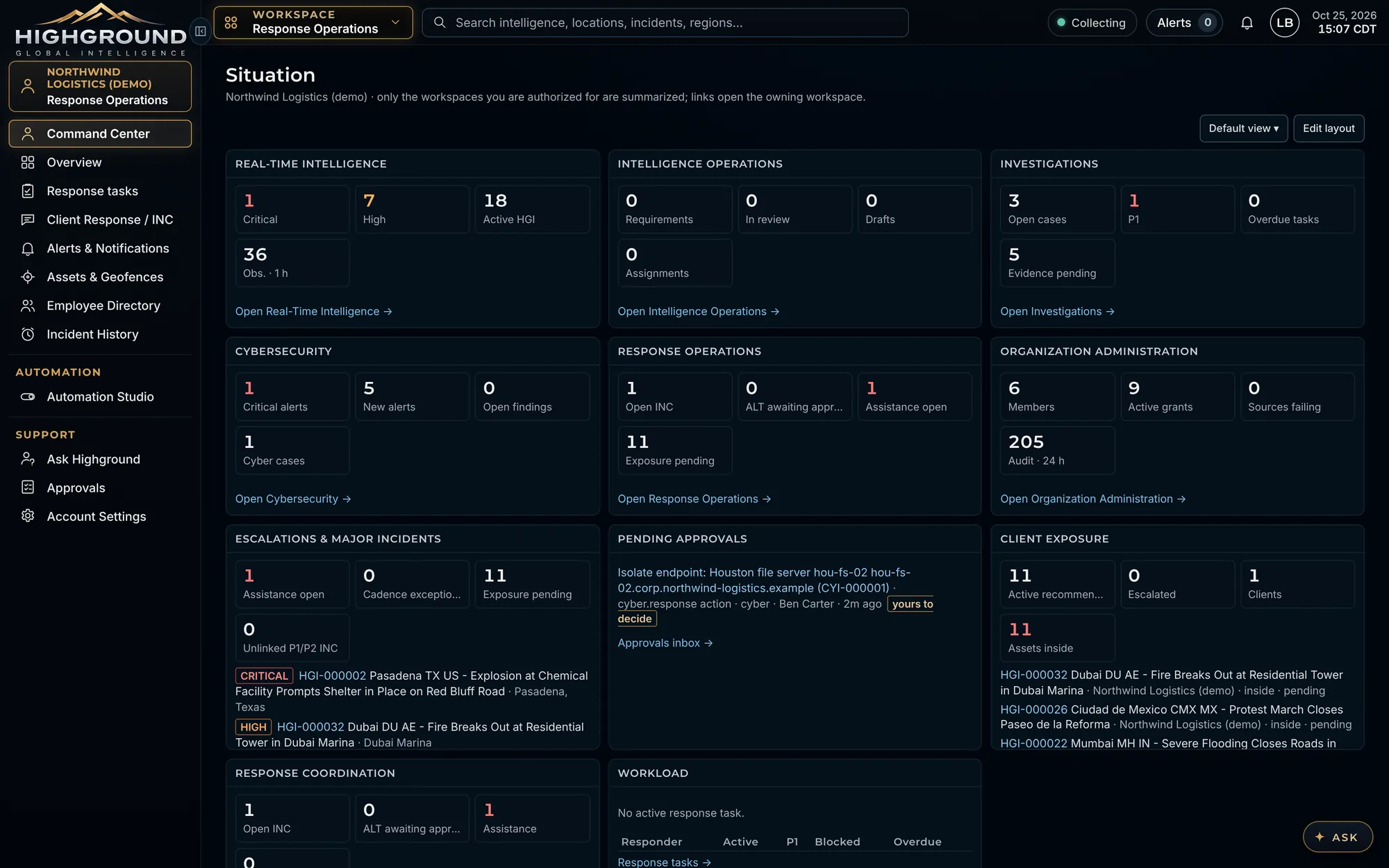Click the Overview grid icon in sidebar
The width and height of the screenshot is (1389, 868).
coord(28,162)
